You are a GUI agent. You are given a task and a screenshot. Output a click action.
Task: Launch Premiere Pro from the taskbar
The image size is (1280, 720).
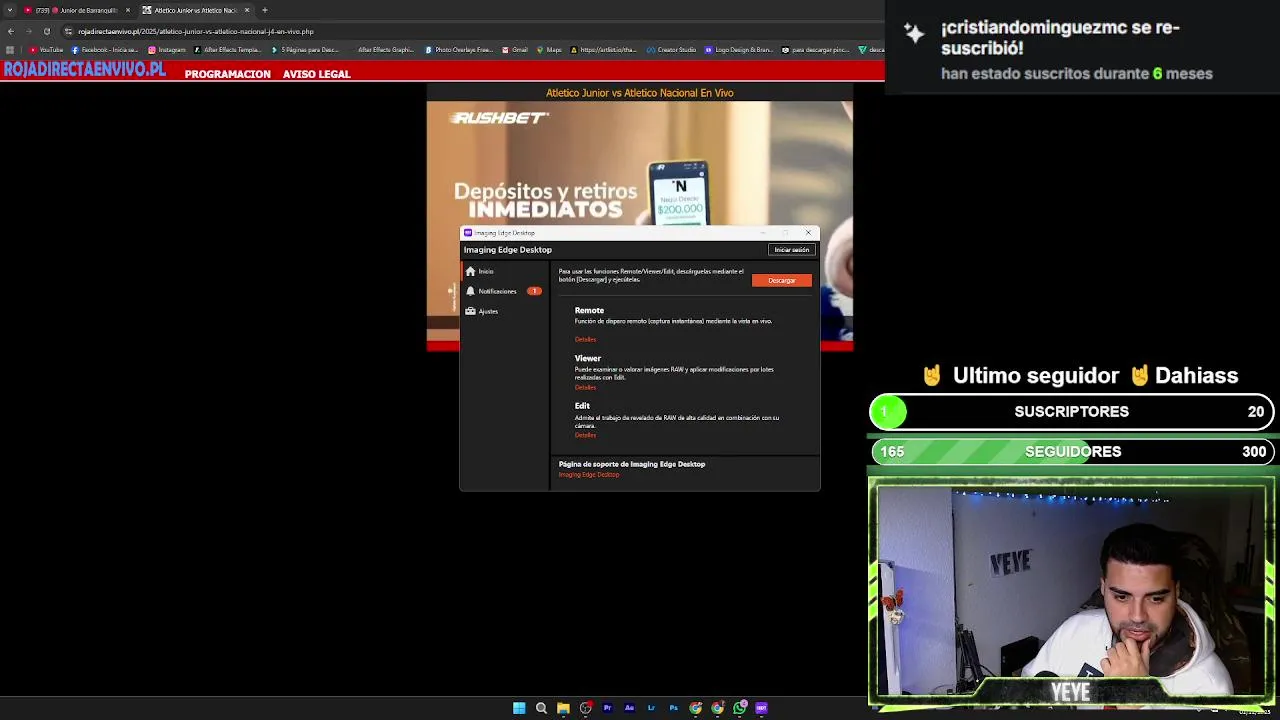coord(607,708)
